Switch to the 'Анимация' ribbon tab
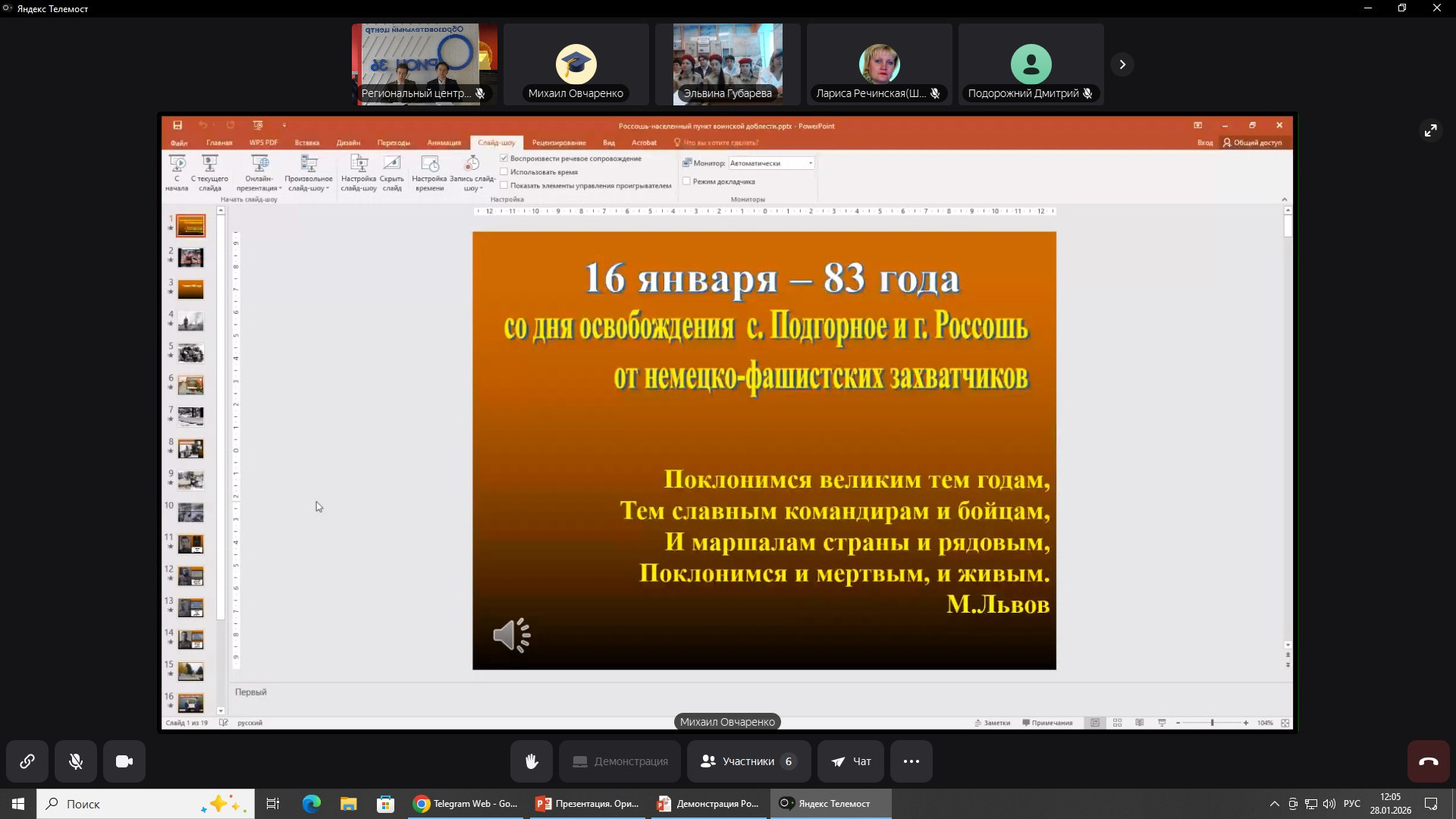The height and width of the screenshot is (819, 1456). point(444,143)
